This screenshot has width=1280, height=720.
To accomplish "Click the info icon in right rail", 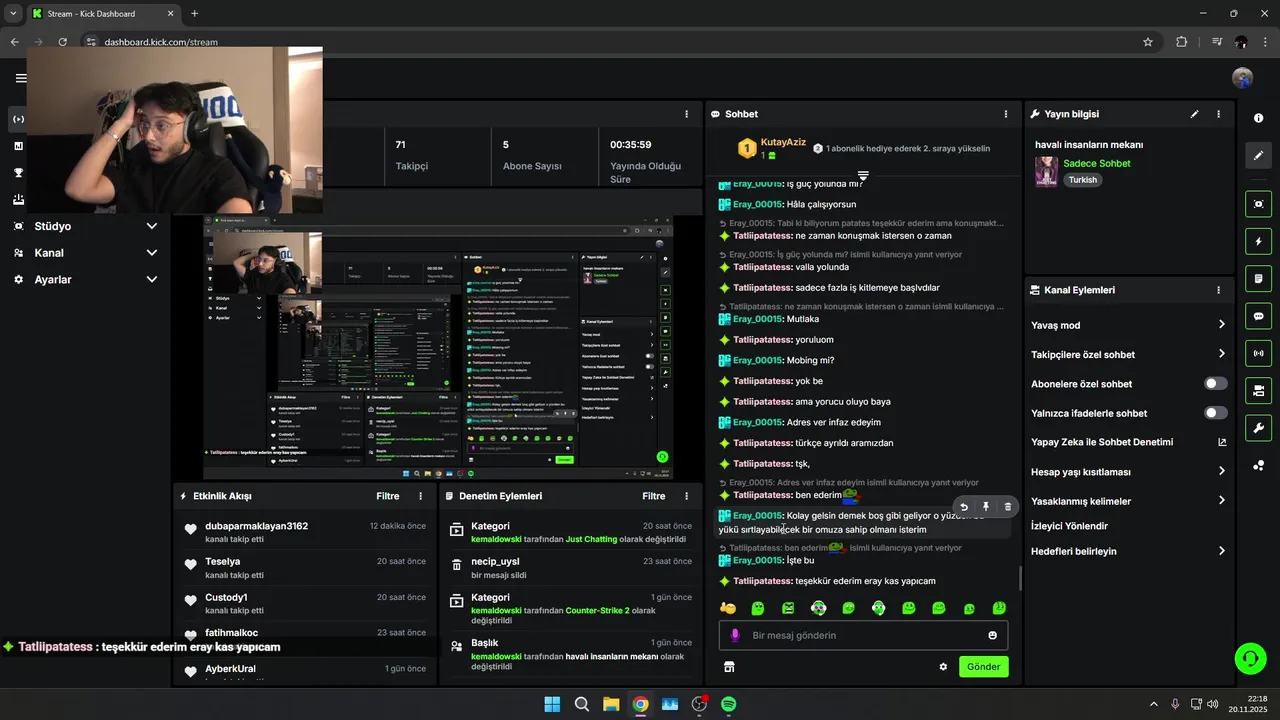I will (x=1258, y=118).
